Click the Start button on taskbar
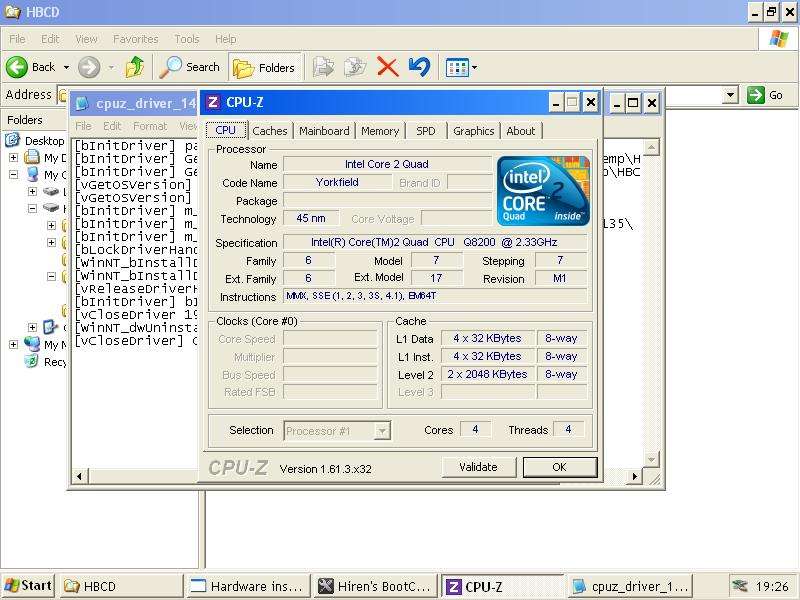The width and height of the screenshot is (800, 600). pos(28,586)
